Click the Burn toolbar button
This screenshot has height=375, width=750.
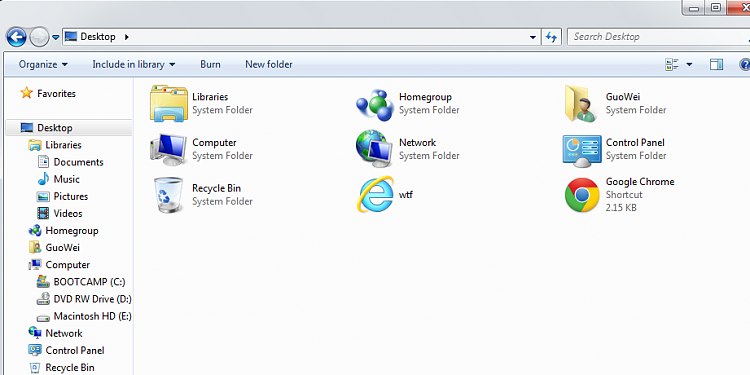tap(210, 64)
